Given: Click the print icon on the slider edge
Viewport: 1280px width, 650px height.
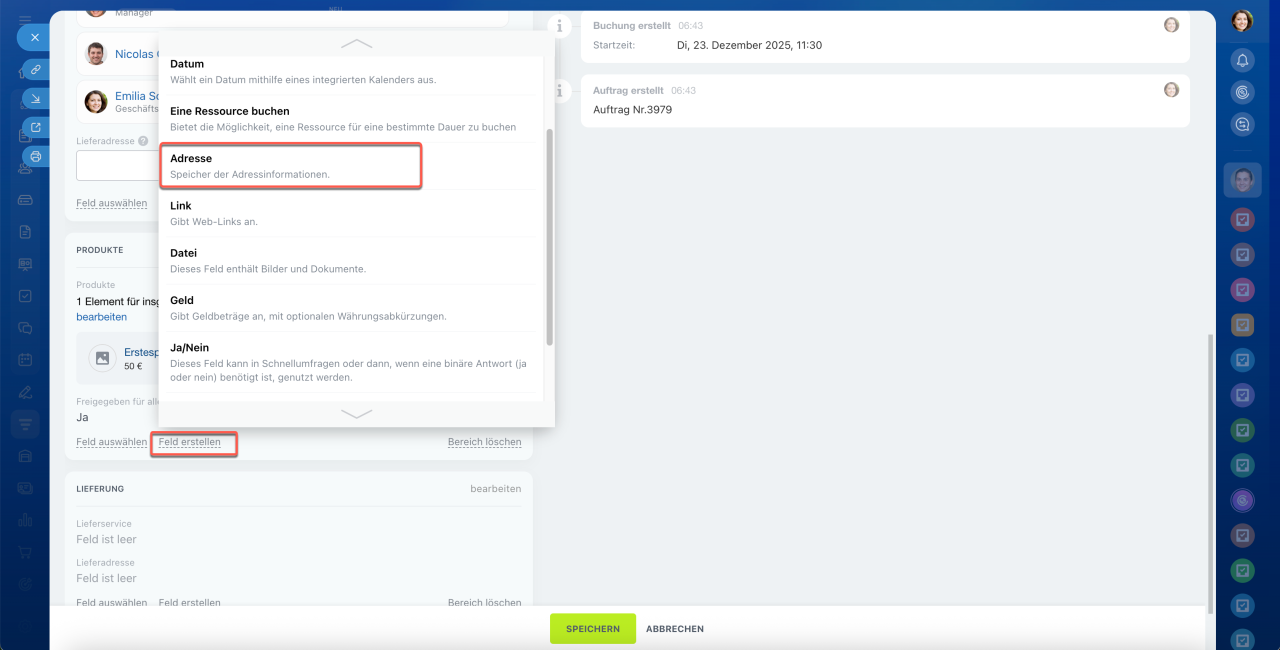Looking at the screenshot, I should pos(35,156).
